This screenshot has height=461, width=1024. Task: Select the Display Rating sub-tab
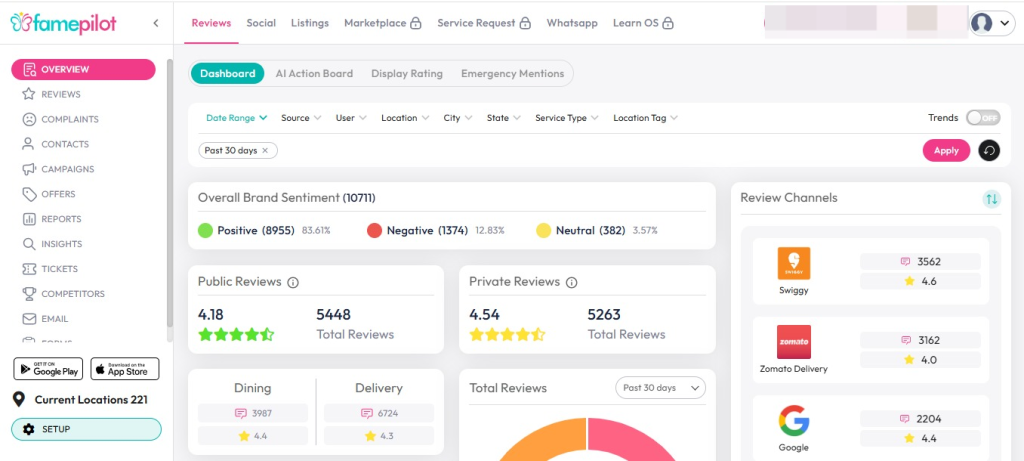coord(407,74)
